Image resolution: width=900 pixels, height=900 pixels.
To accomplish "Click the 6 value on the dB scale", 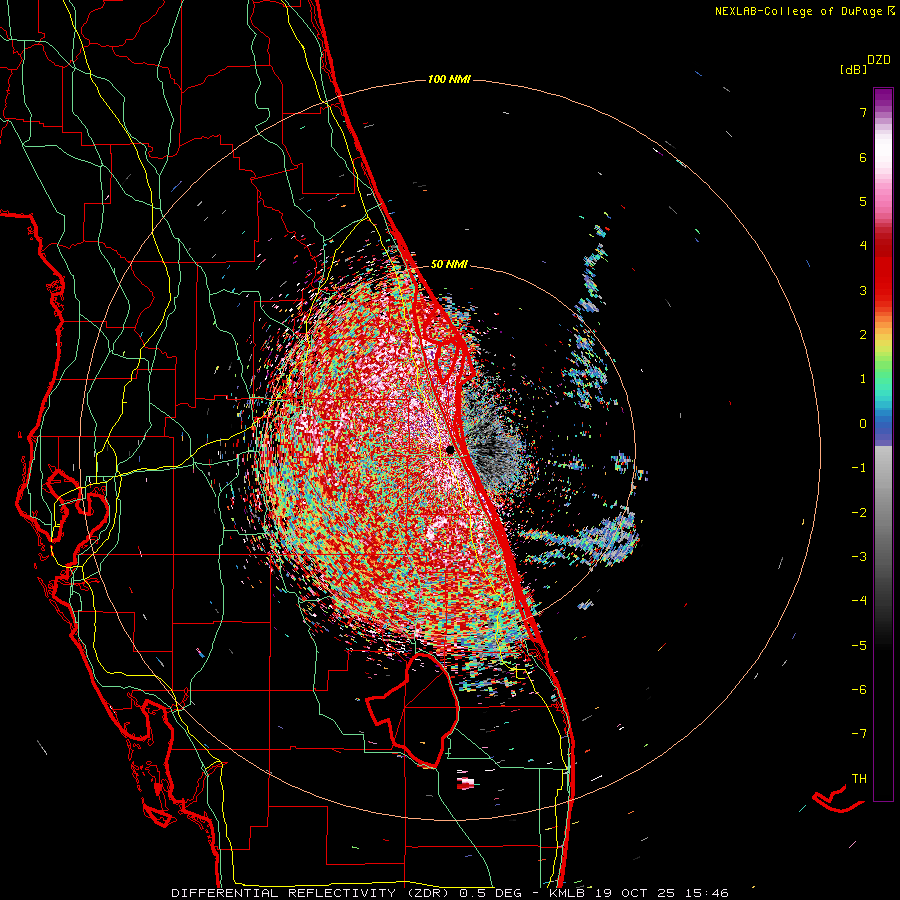I will (x=863, y=157).
